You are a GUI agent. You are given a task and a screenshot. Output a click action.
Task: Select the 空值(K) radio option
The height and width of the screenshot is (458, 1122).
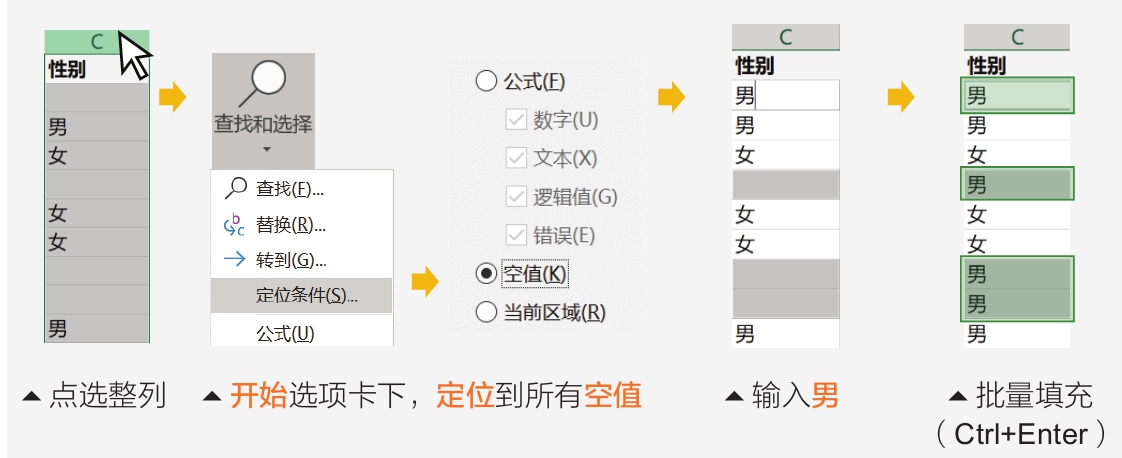(x=486, y=273)
